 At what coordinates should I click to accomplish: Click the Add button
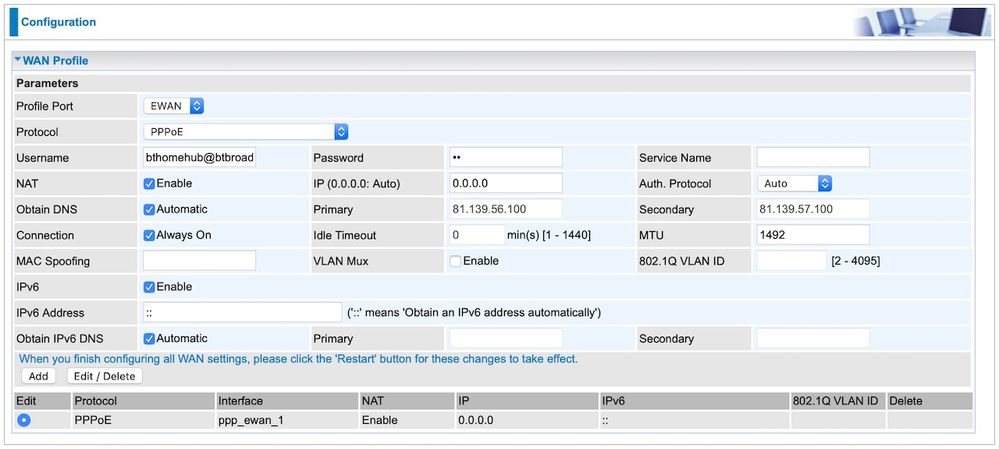click(x=38, y=377)
